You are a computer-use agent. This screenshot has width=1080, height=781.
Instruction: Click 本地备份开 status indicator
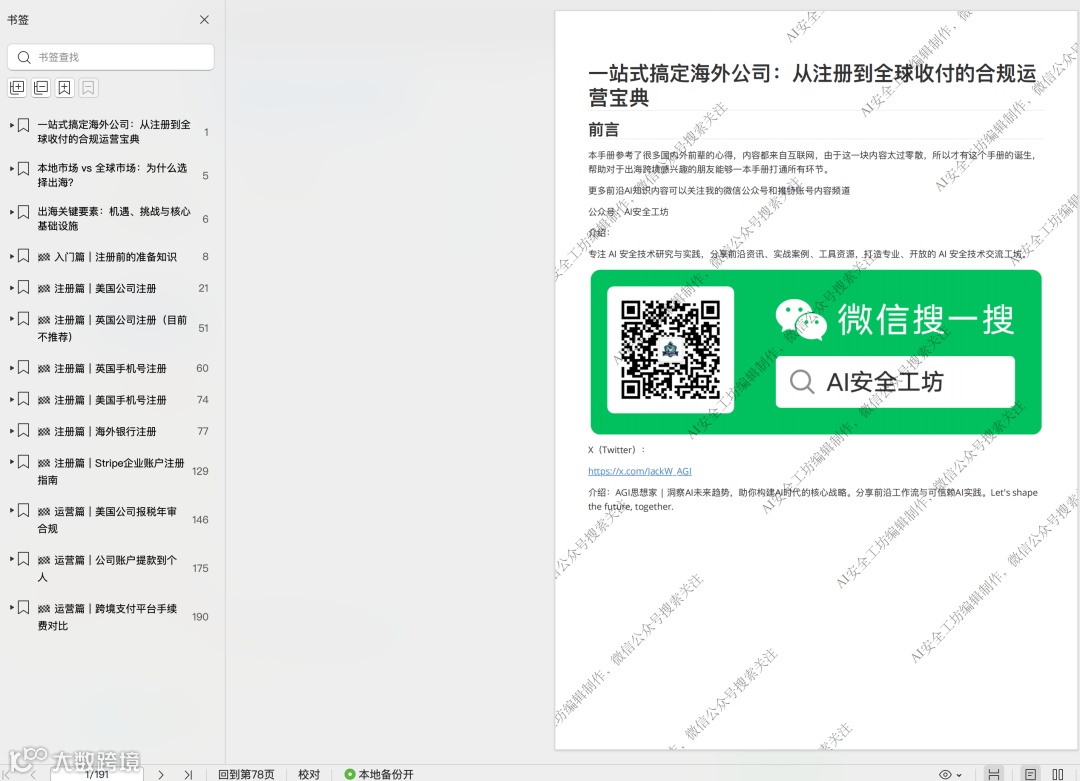(379, 774)
